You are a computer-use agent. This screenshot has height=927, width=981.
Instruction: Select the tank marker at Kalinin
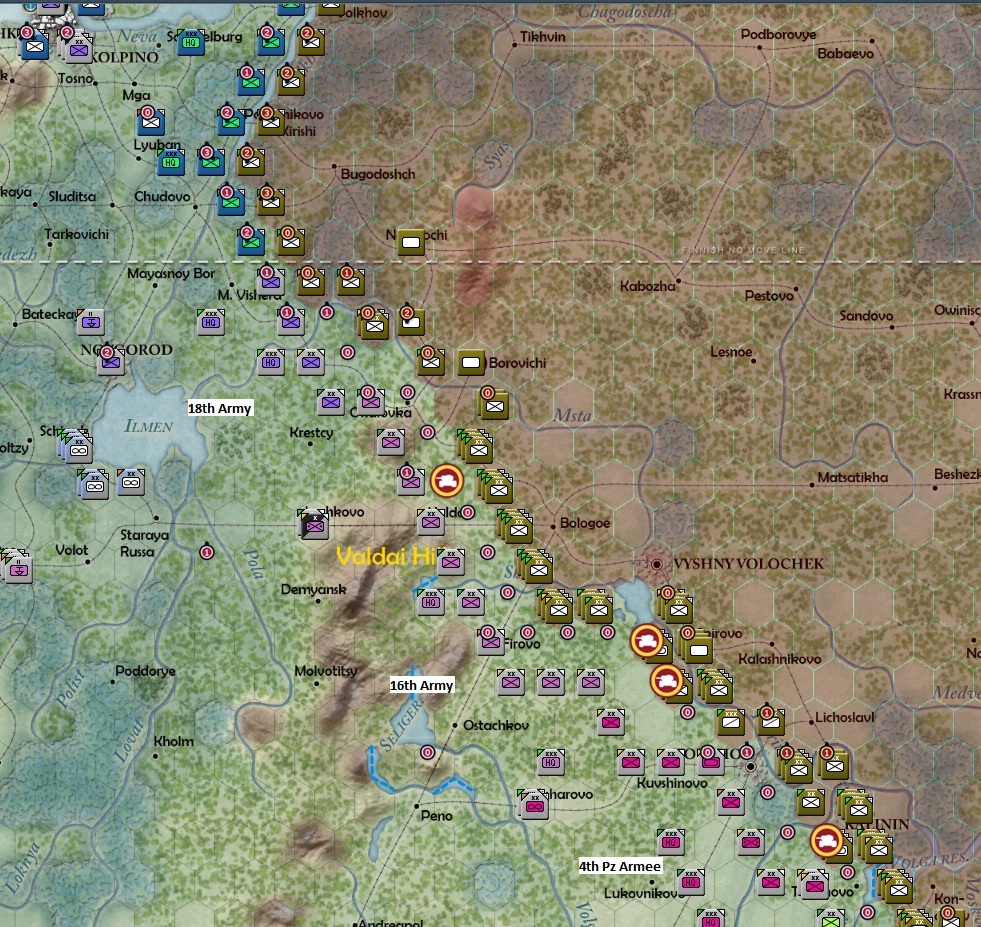tap(826, 841)
